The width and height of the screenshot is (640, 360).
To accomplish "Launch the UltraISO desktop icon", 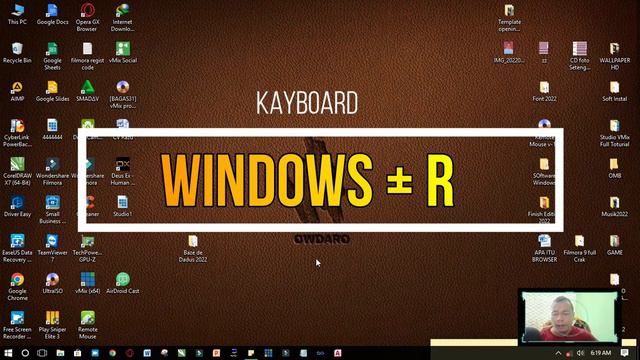I will coord(52,284).
